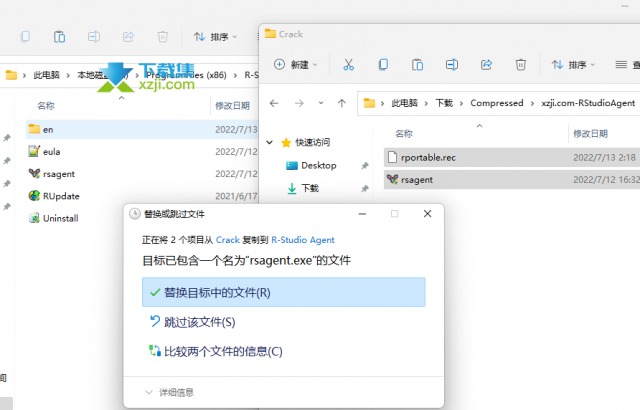Choose 比较两个文件的信息(C) option
Screen dimensions: 640x410
[x=284, y=351]
